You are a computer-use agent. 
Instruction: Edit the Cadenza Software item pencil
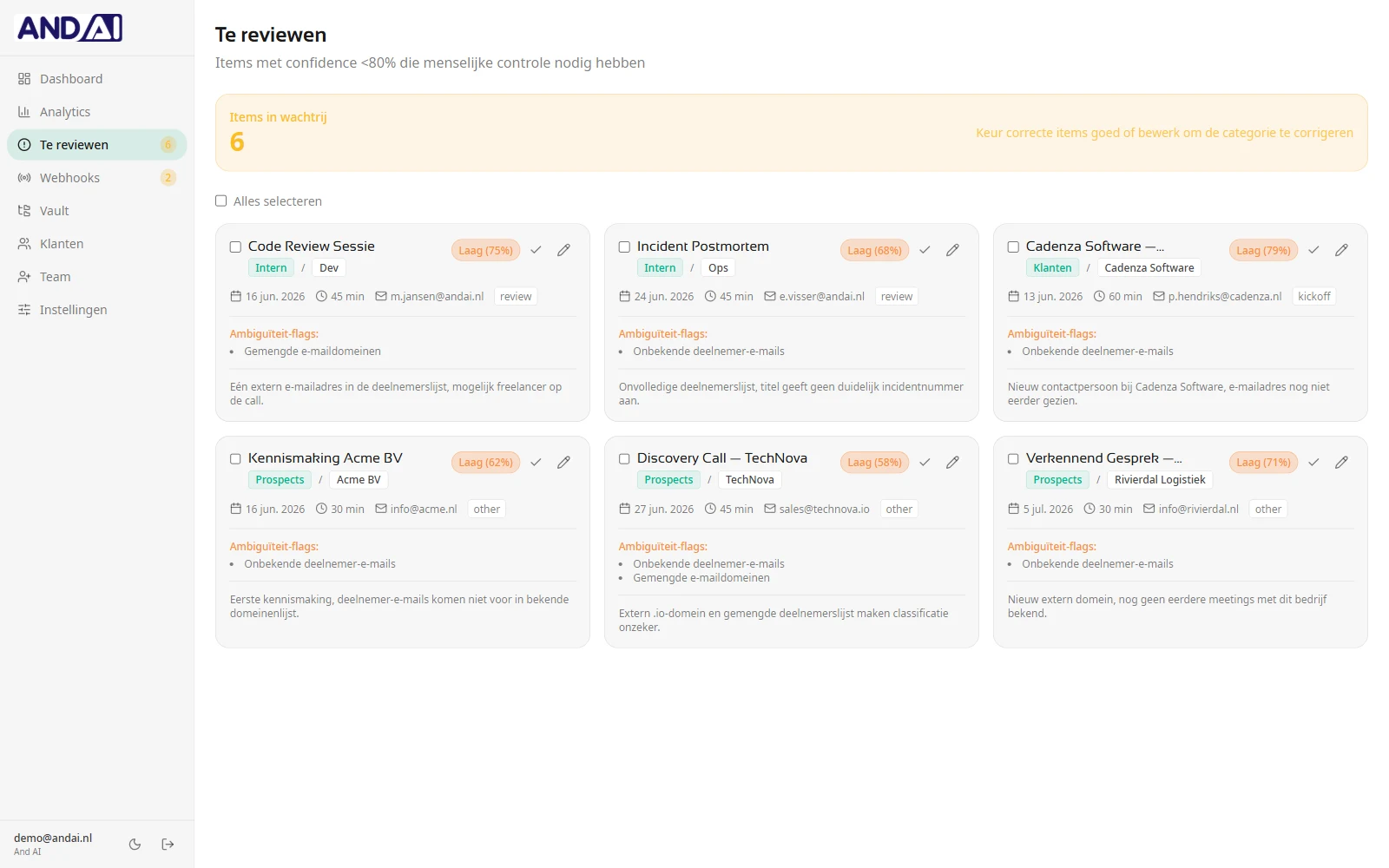[1341, 250]
